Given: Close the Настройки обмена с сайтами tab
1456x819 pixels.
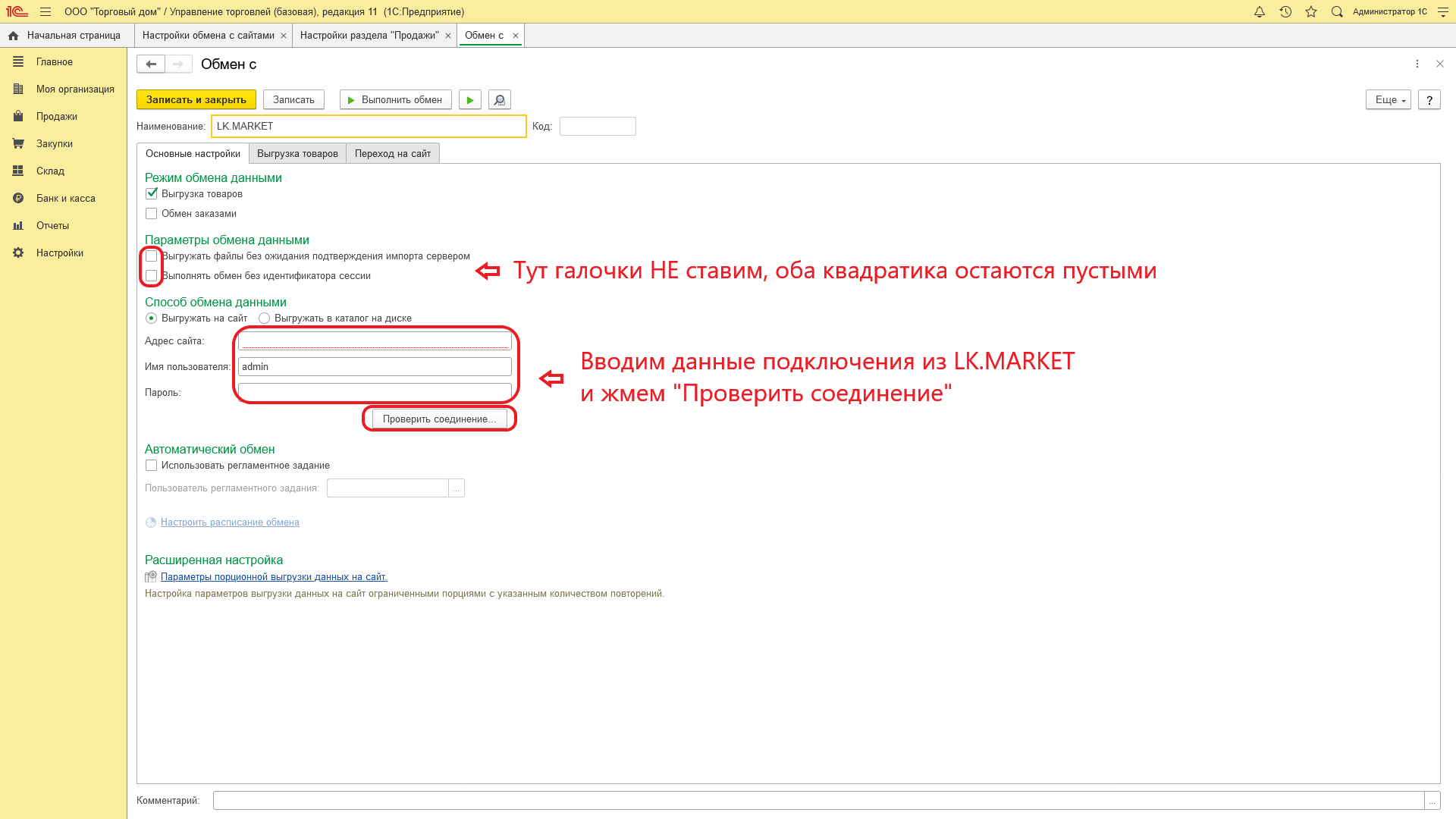Looking at the screenshot, I should coord(284,36).
